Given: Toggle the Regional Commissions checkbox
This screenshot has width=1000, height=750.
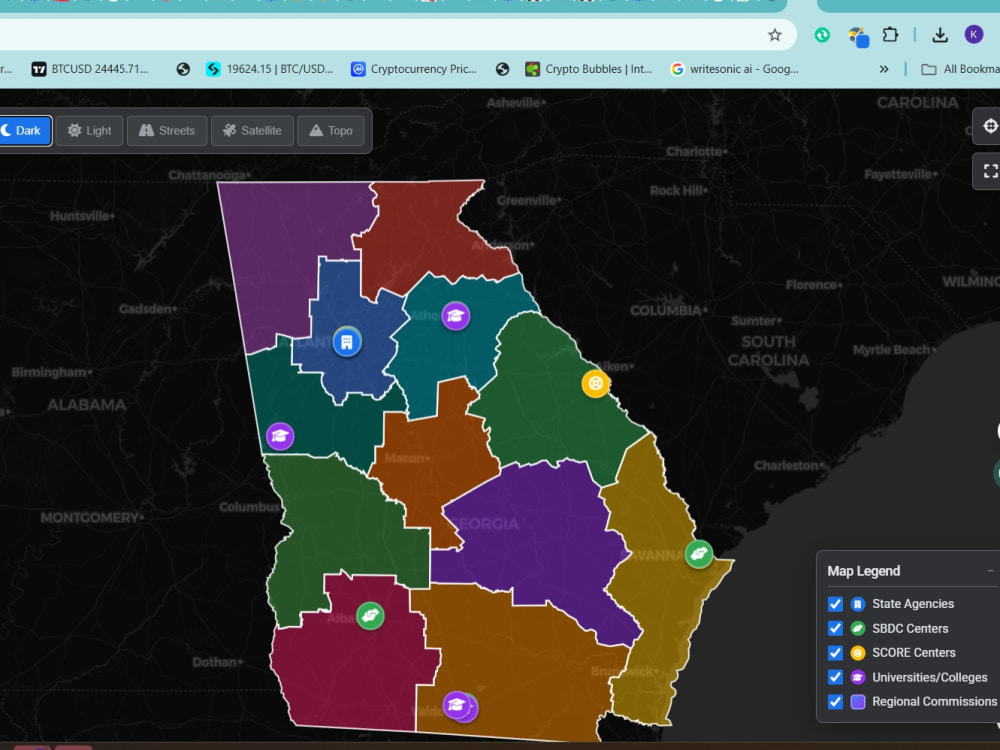Looking at the screenshot, I should point(835,702).
